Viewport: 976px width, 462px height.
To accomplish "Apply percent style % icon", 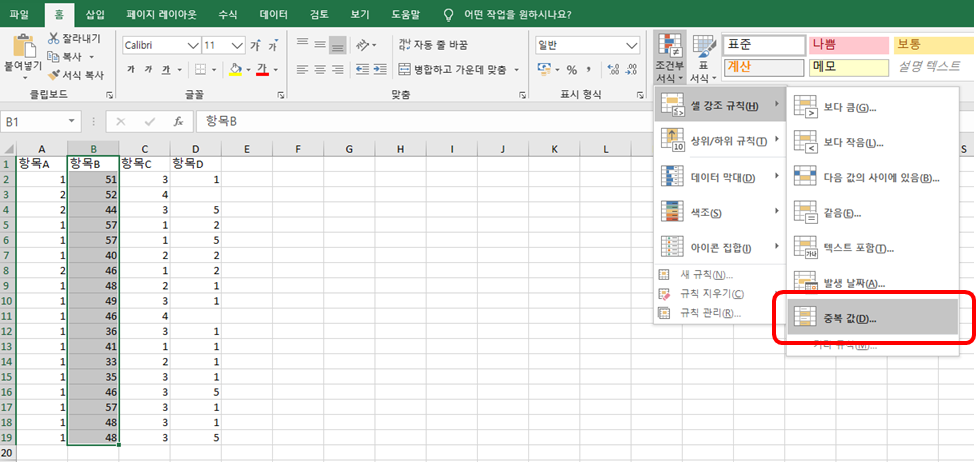I will (x=571, y=70).
